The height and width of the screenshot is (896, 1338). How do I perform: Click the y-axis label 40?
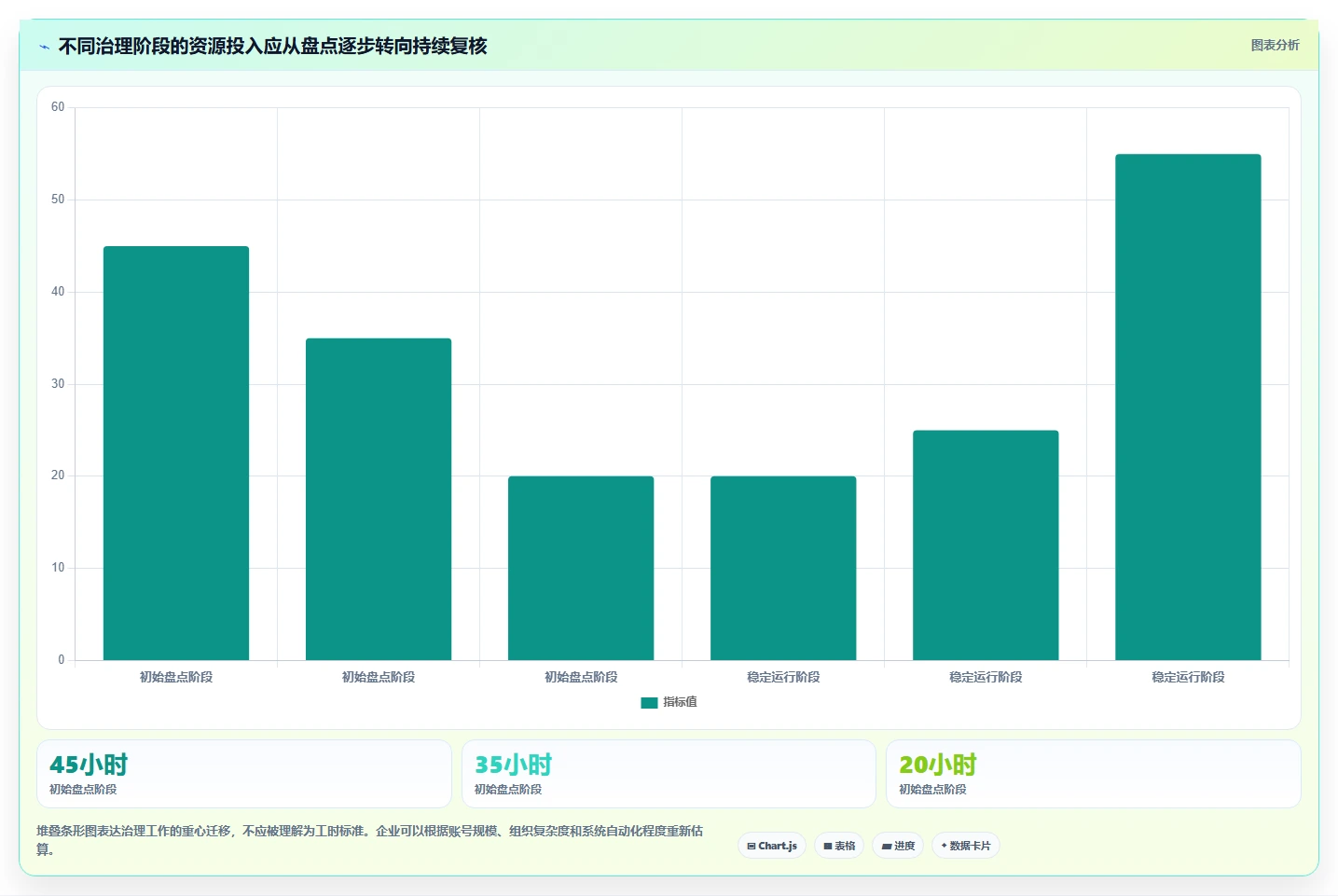coord(58,292)
